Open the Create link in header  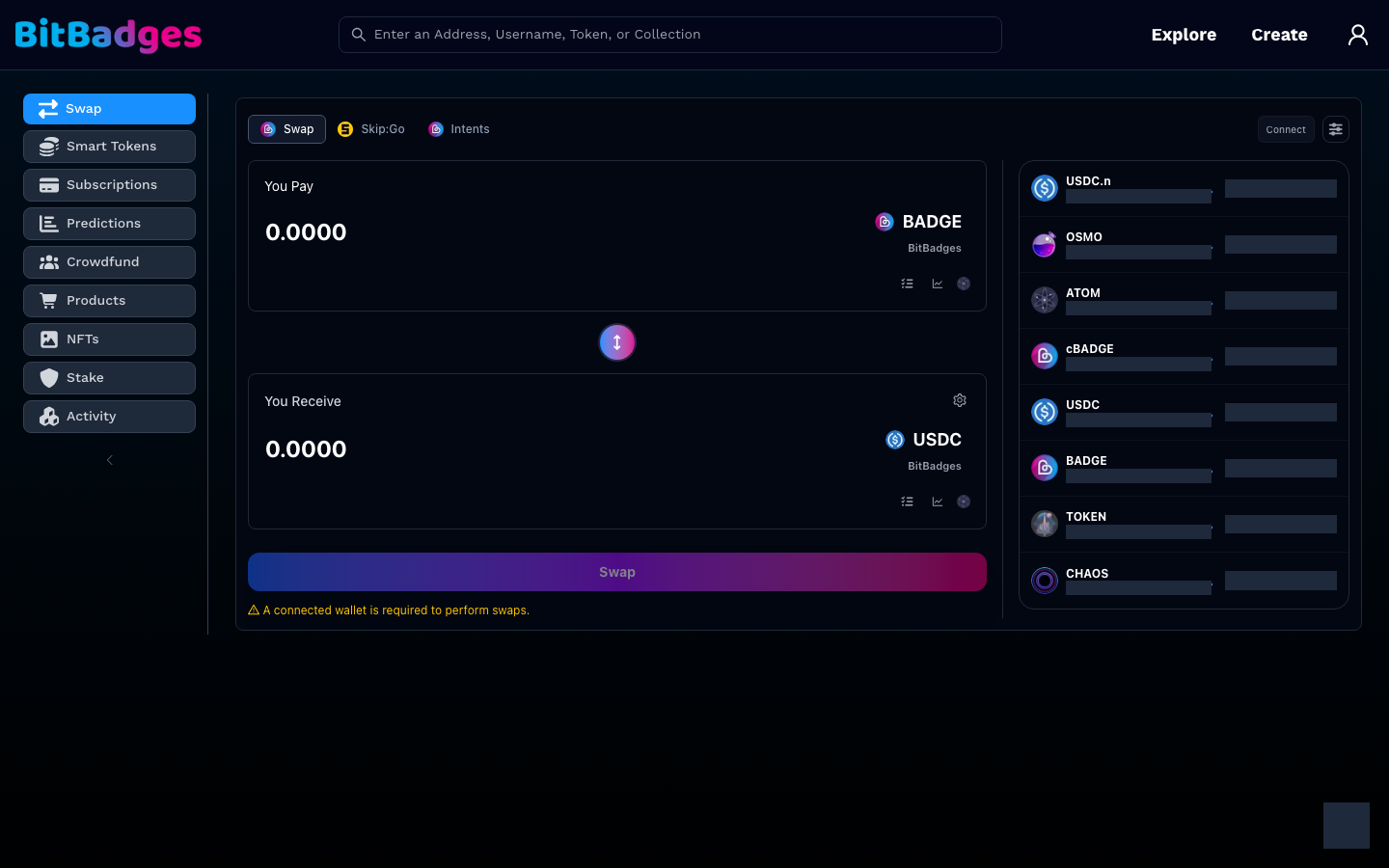[x=1279, y=35]
